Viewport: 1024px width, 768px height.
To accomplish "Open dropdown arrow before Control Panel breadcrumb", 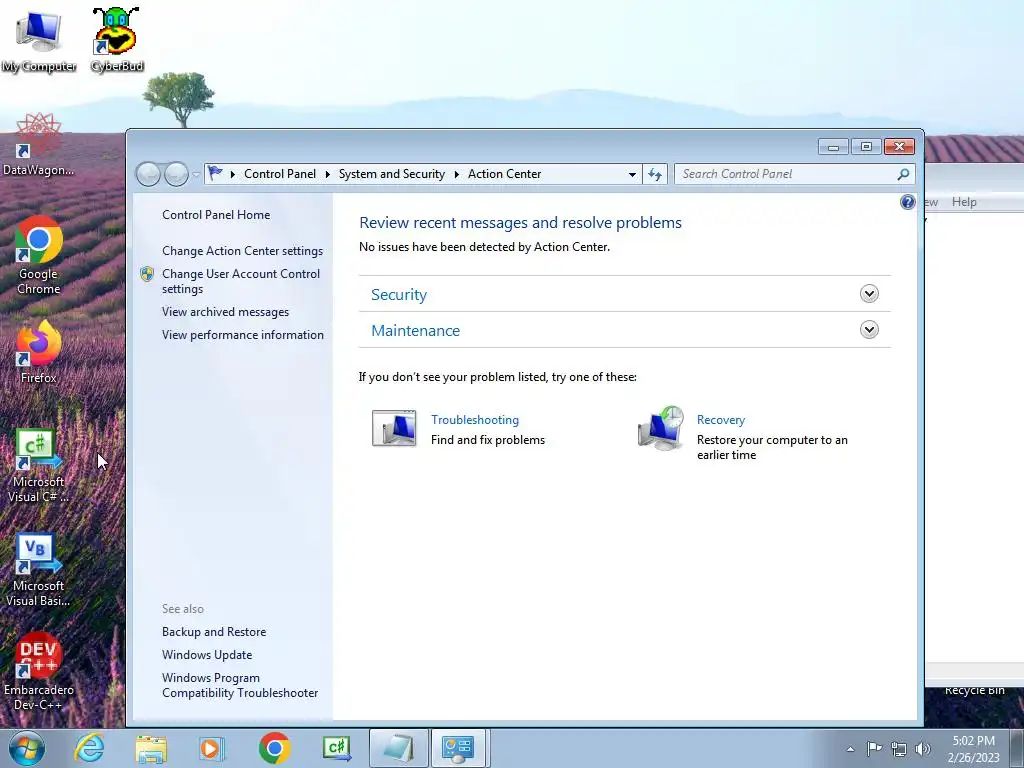I will (x=232, y=174).
